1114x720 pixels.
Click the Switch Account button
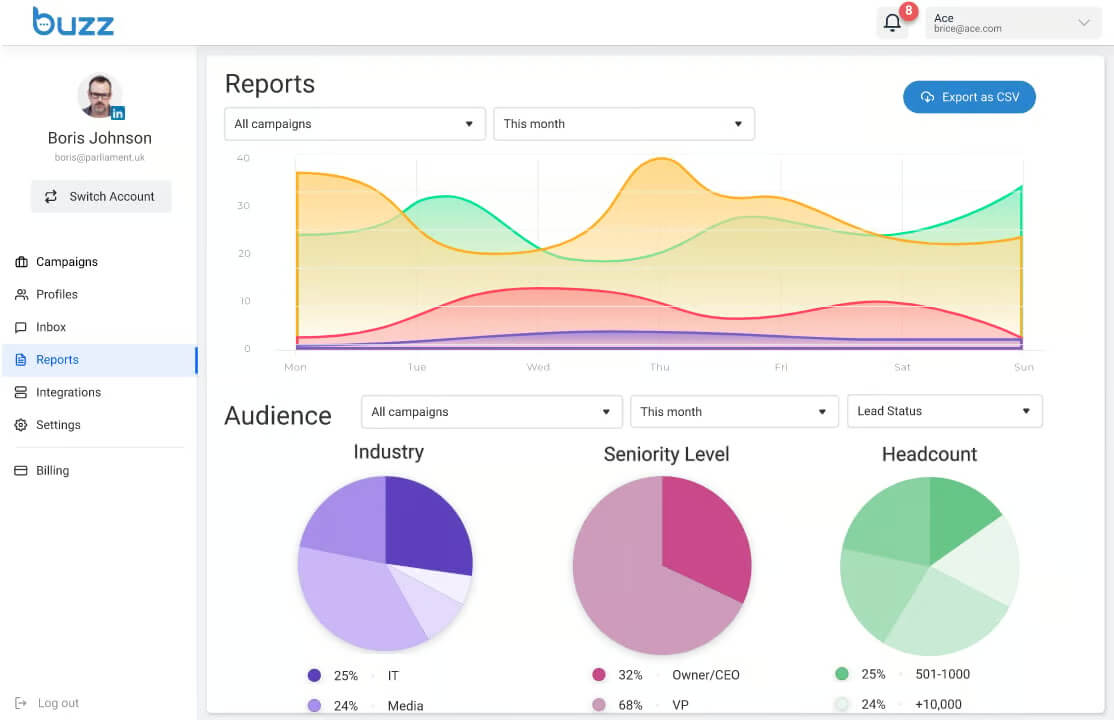click(x=101, y=196)
